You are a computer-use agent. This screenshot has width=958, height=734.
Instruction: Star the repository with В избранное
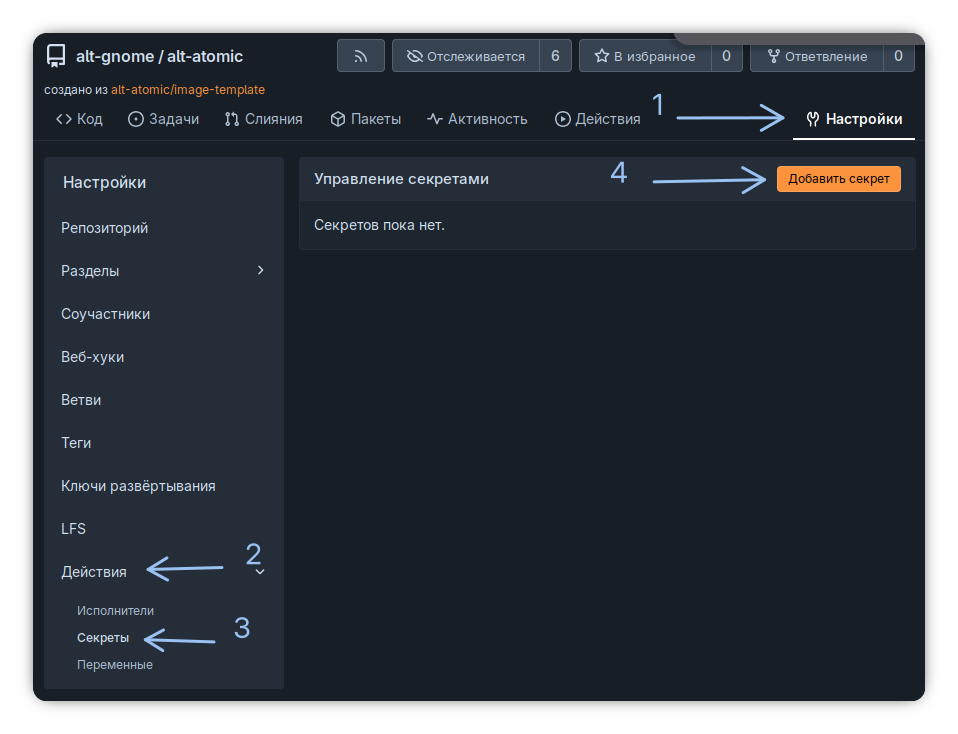tap(645, 56)
